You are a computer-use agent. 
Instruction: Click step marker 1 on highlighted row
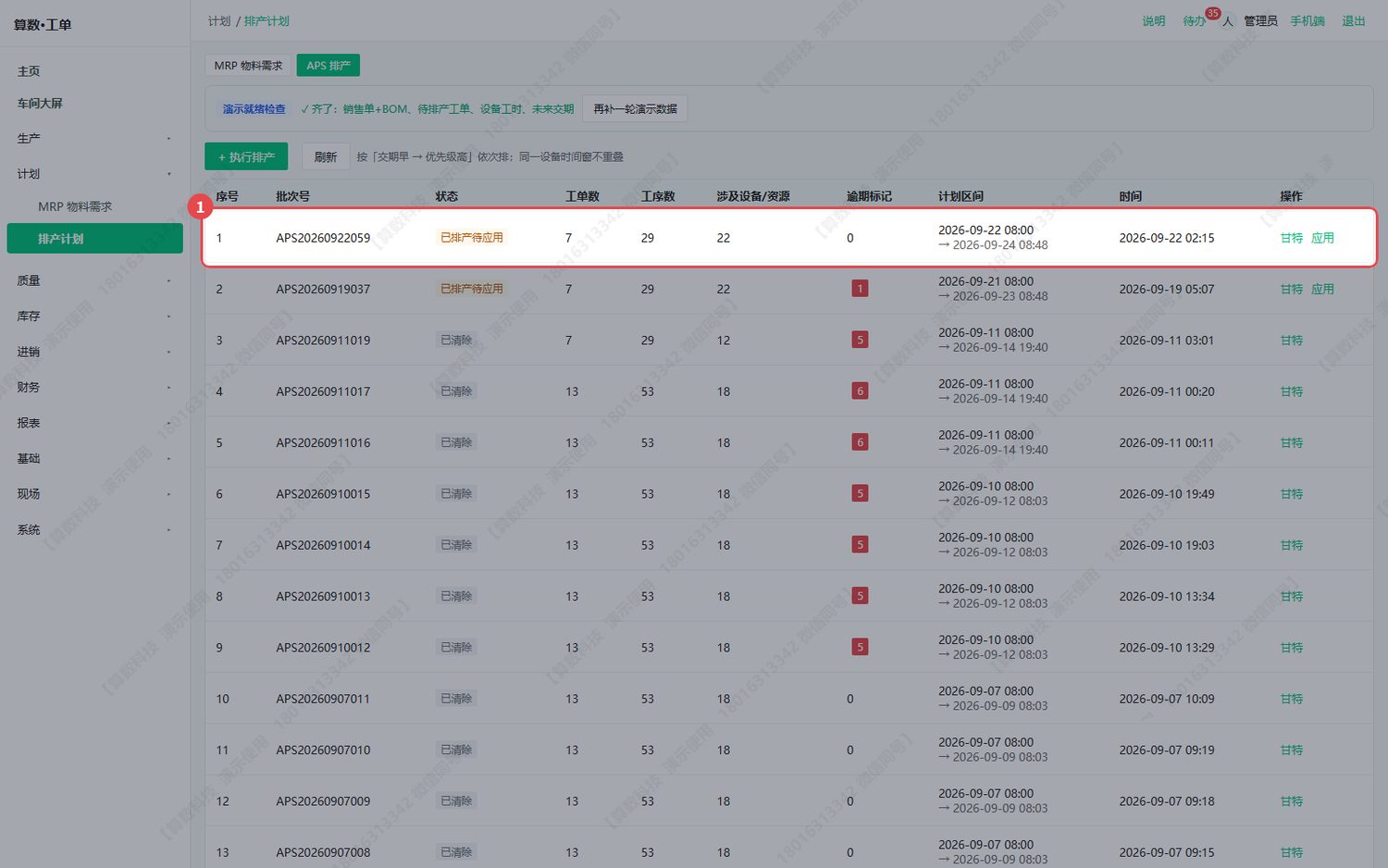click(x=200, y=207)
